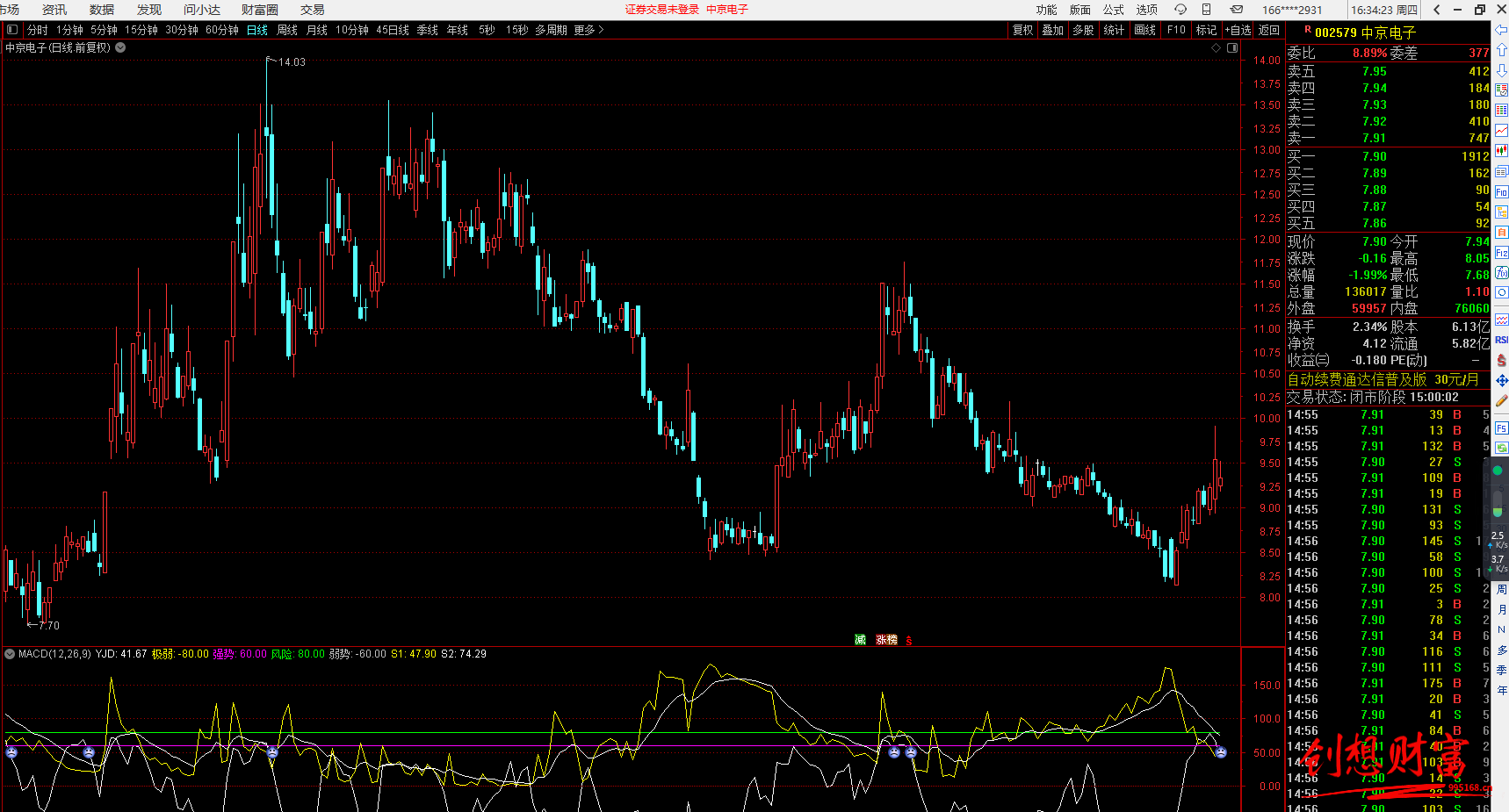Click the stacked windows sidebar icon
1509x812 pixels.
pos(1501,171)
